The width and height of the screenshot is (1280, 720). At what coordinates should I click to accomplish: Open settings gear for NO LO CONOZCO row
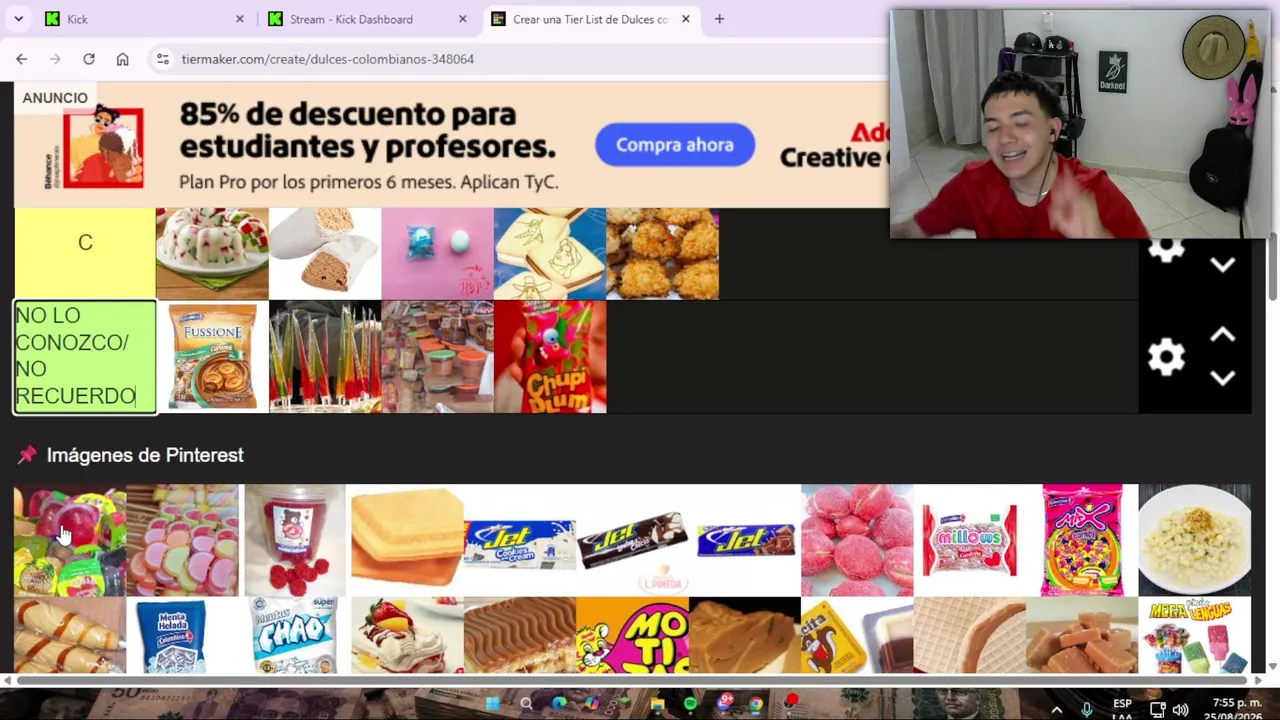[1166, 357]
